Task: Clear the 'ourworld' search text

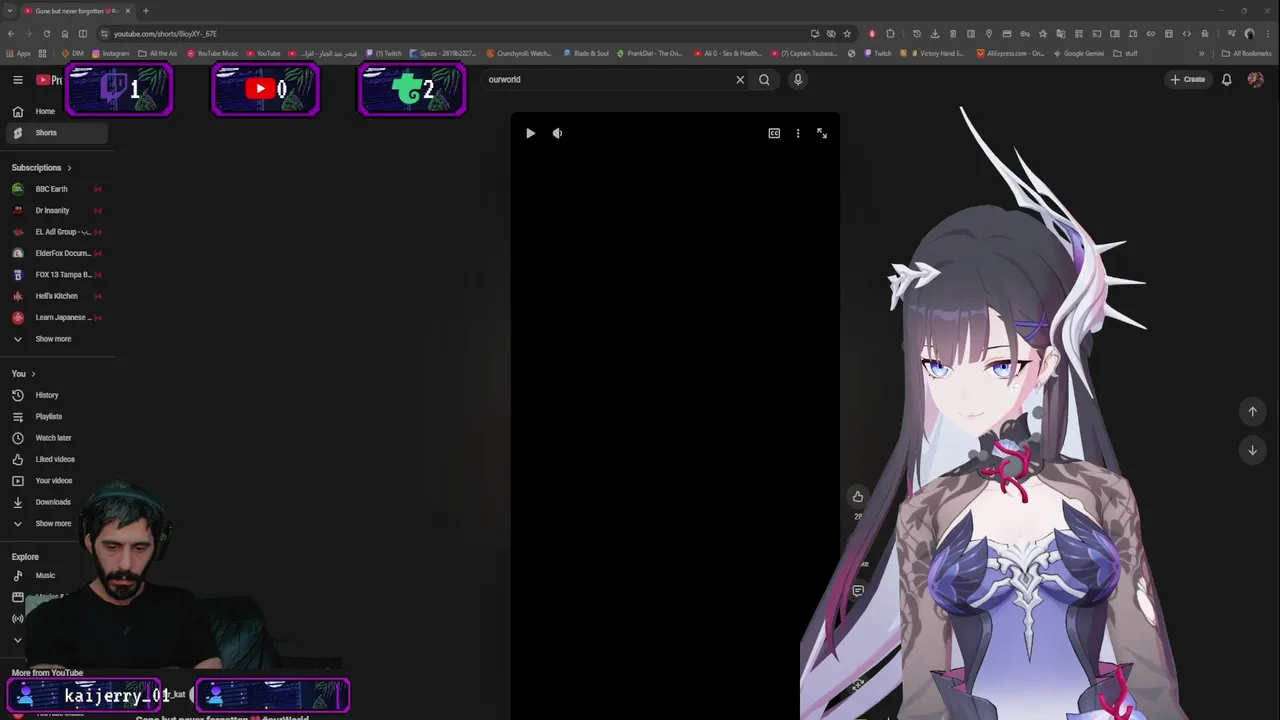Action: pyautogui.click(x=740, y=79)
